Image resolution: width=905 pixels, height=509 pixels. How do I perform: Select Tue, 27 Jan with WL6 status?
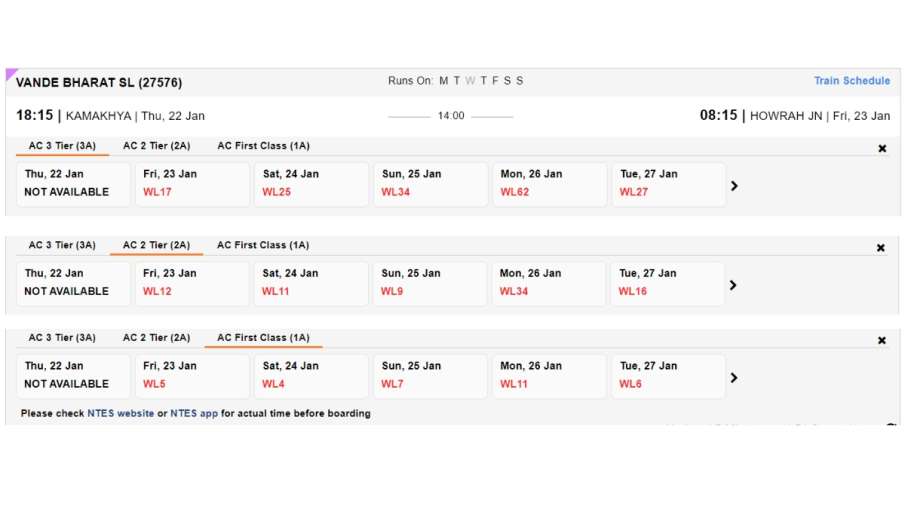pos(668,375)
